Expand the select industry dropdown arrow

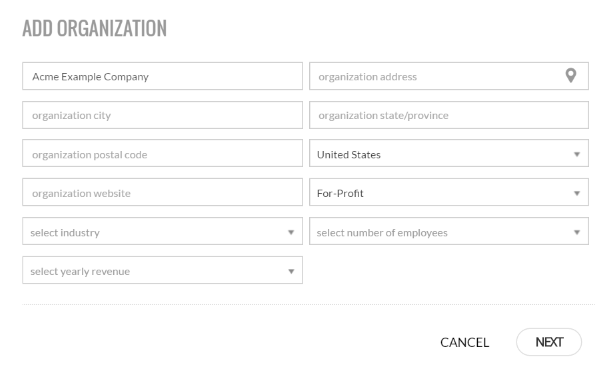pos(291,232)
